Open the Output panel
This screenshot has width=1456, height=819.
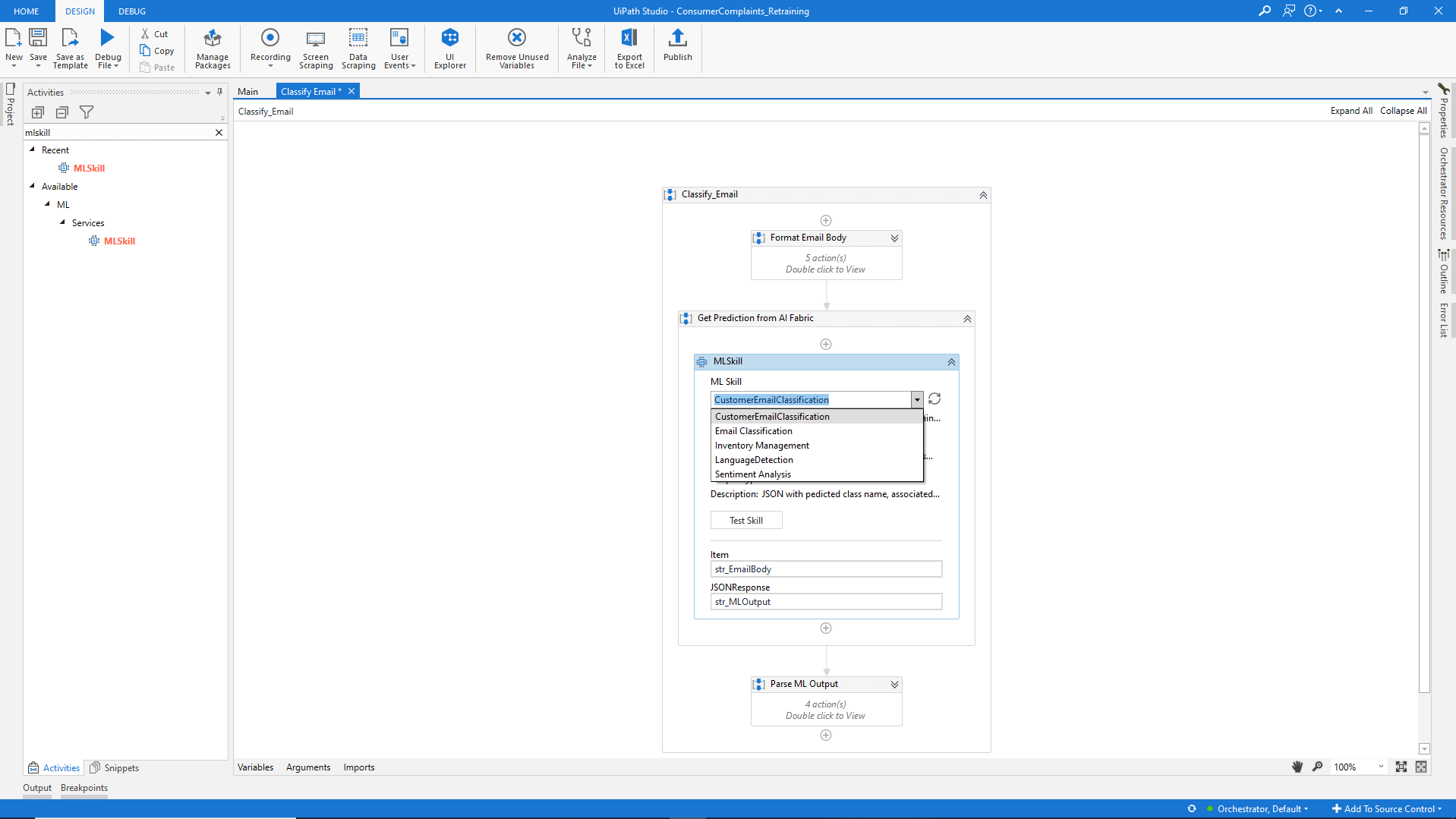pos(37,788)
